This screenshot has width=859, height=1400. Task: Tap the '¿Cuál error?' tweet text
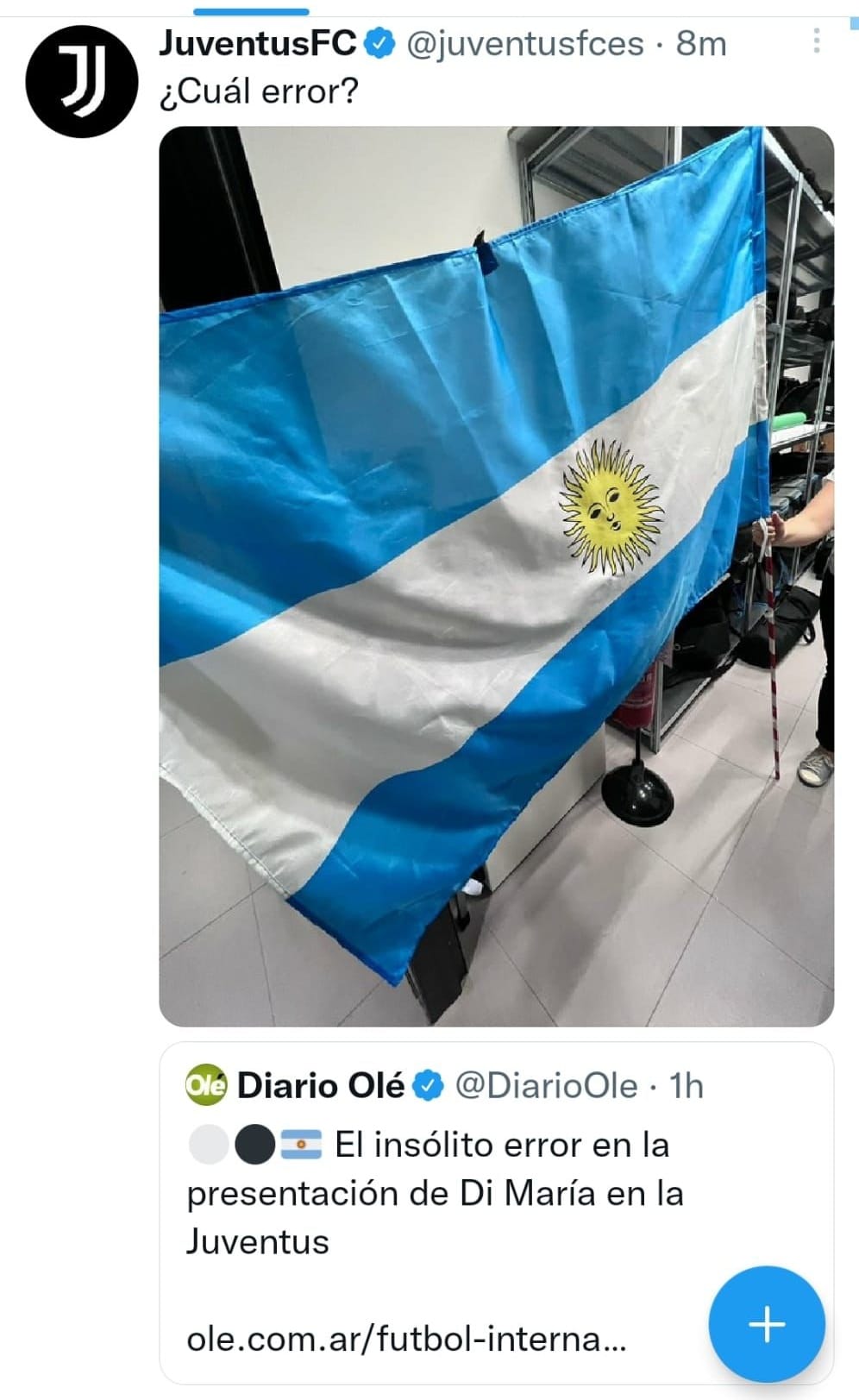[259, 91]
